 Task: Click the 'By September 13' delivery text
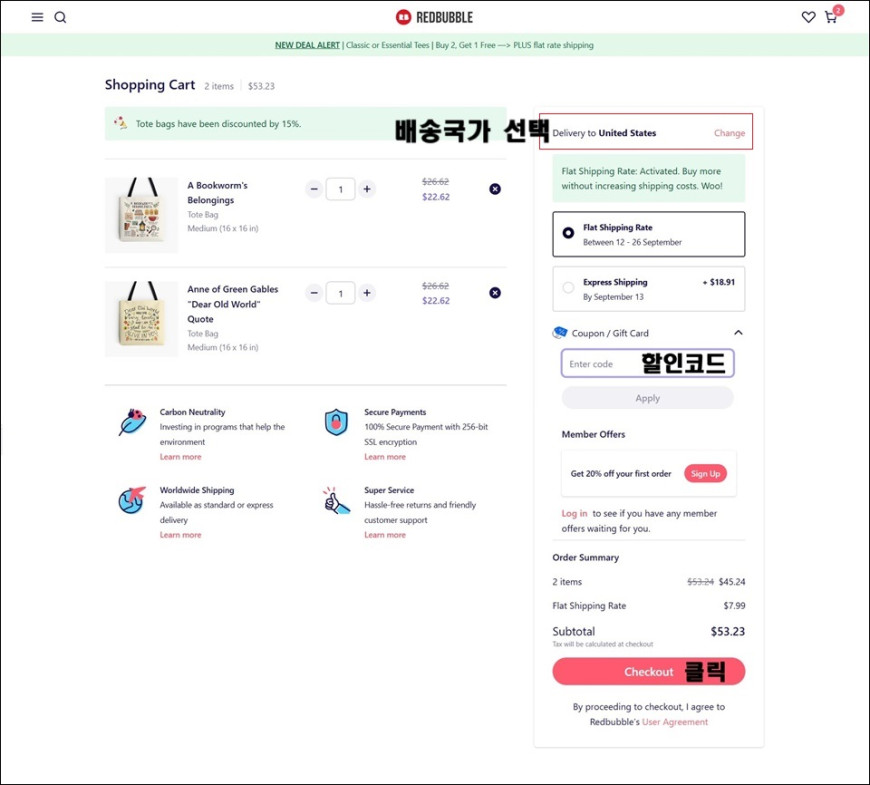(x=613, y=297)
